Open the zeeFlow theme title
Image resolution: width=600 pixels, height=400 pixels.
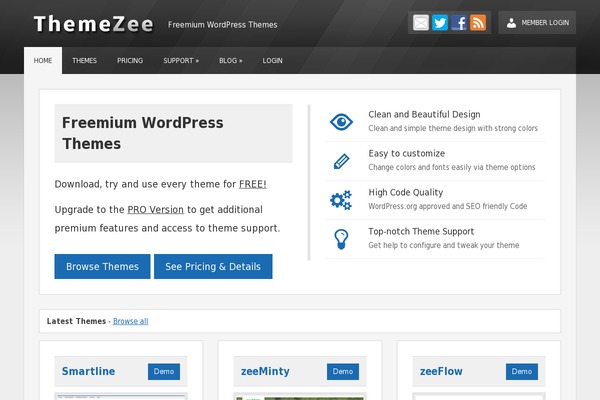click(x=441, y=371)
